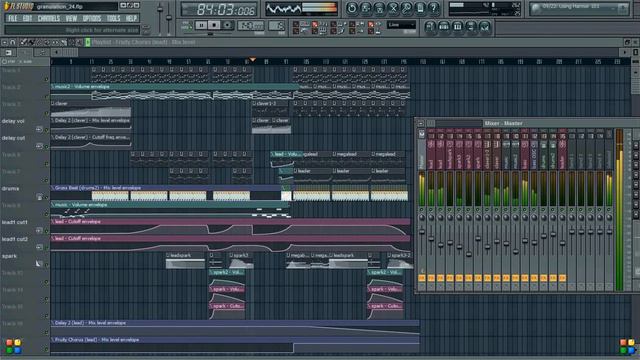Open the Line snap dropdown

click(x=401, y=25)
